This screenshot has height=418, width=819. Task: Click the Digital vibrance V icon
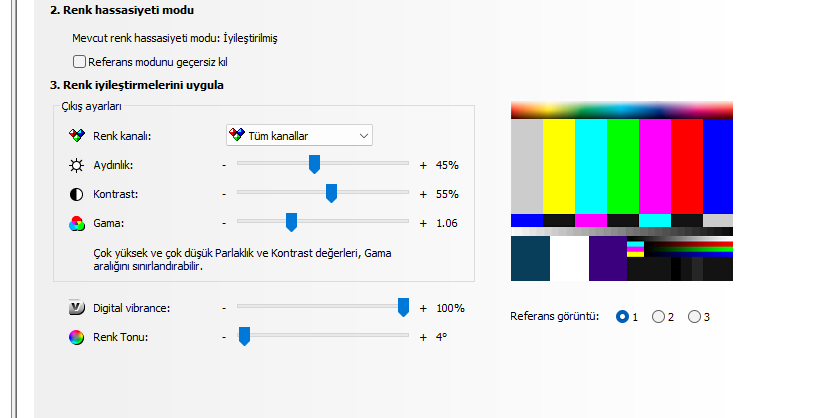click(x=77, y=308)
